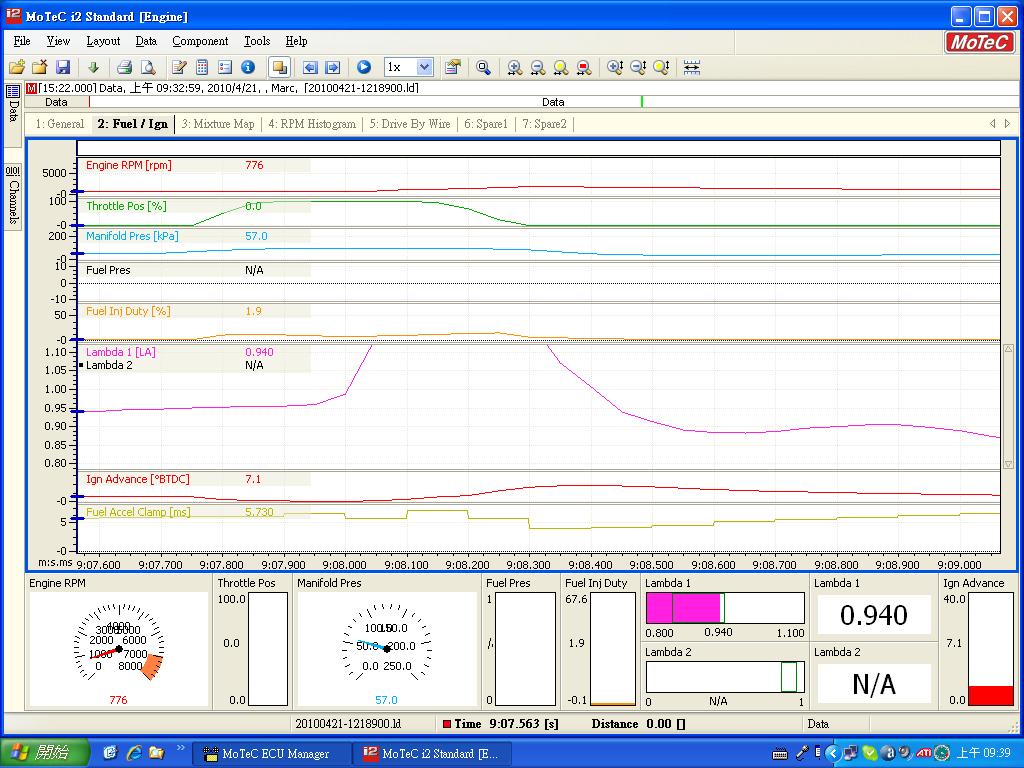
Task: Click the Manifold Pres [kPa] channel label
Action: [x=132, y=236]
